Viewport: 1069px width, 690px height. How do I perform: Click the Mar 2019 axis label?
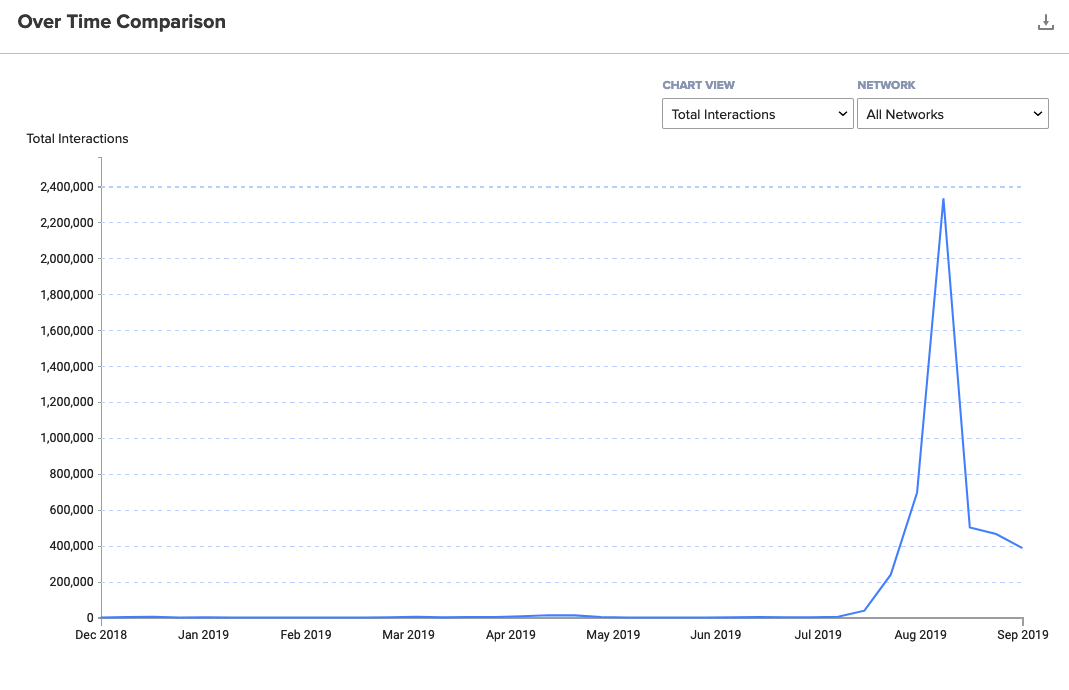pos(408,635)
